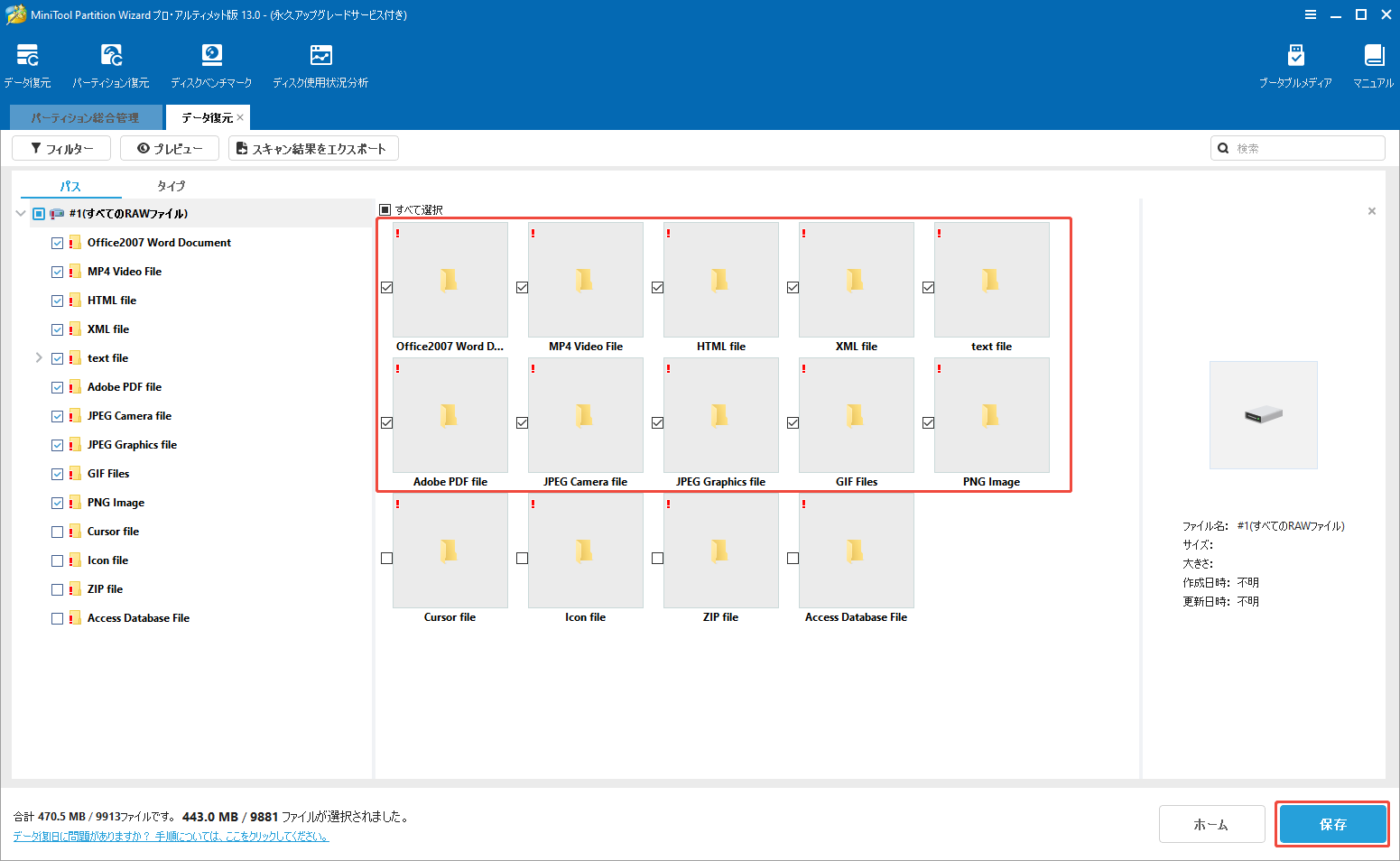Switch to パーティション総合管理 tab
This screenshot has height=861, width=1400.
pos(85,116)
